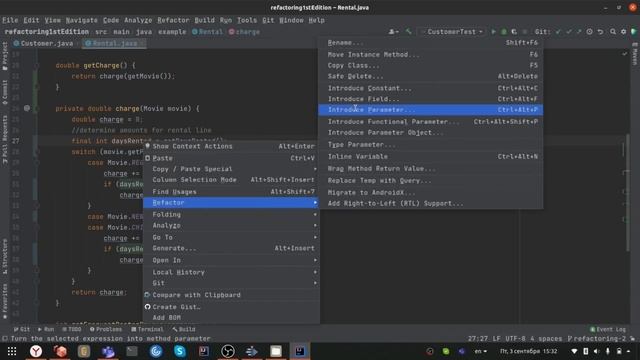Open the Favorites tool window

coord(5,301)
